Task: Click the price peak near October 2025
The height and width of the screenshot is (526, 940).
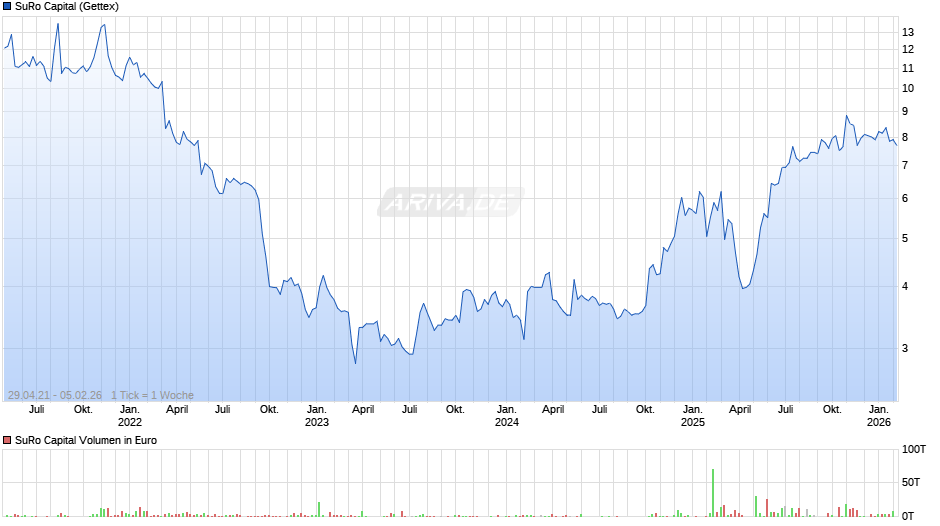Action: (846, 116)
